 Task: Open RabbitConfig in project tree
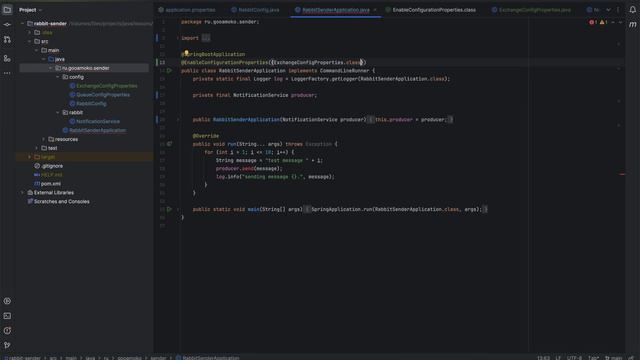pos(91,104)
